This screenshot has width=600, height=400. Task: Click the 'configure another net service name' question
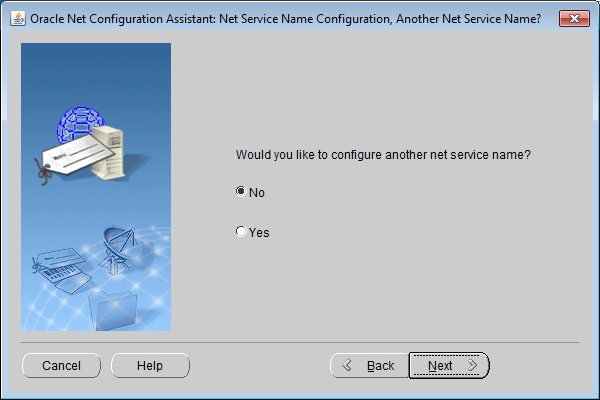click(383, 155)
